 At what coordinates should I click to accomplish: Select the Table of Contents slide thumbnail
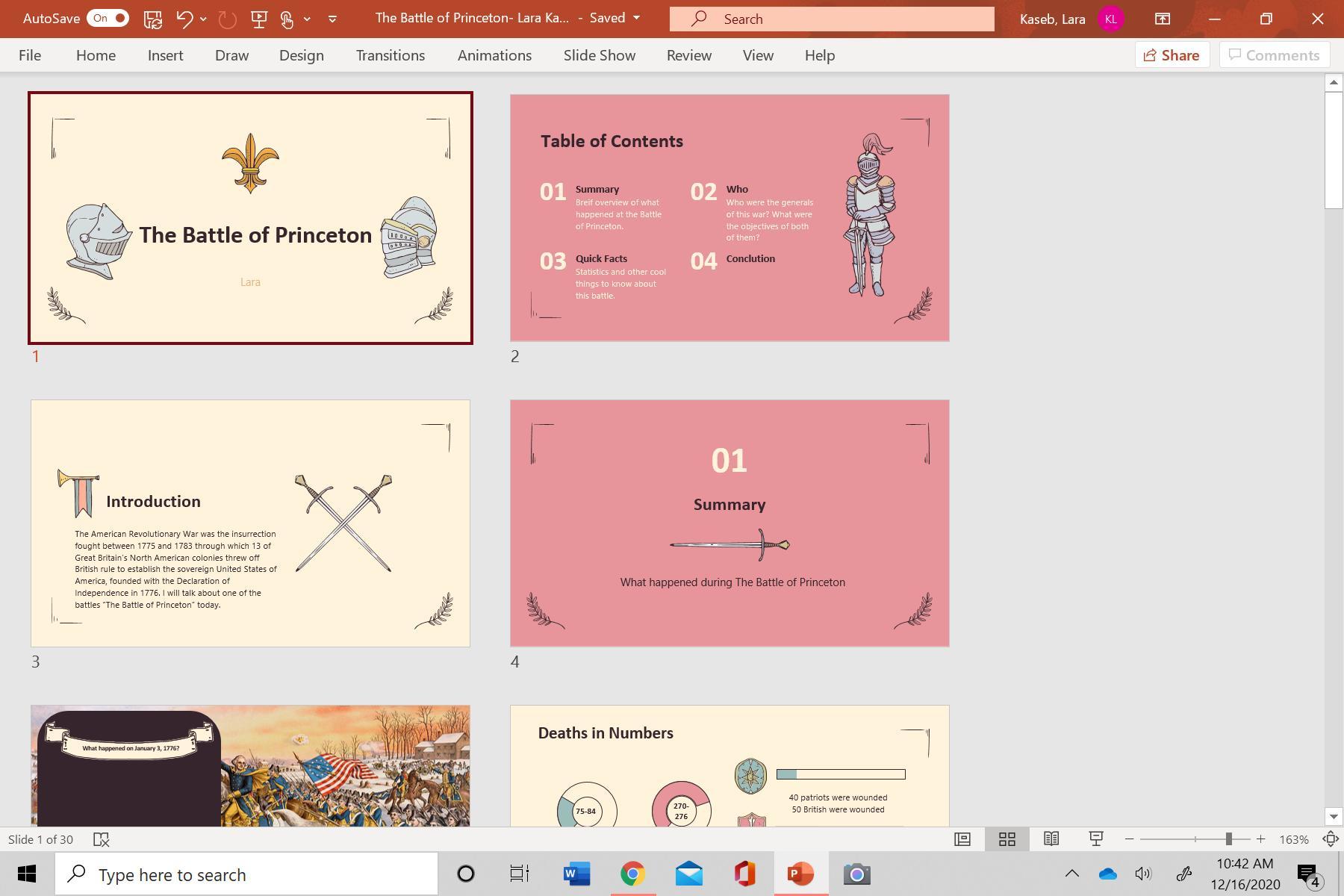729,217
